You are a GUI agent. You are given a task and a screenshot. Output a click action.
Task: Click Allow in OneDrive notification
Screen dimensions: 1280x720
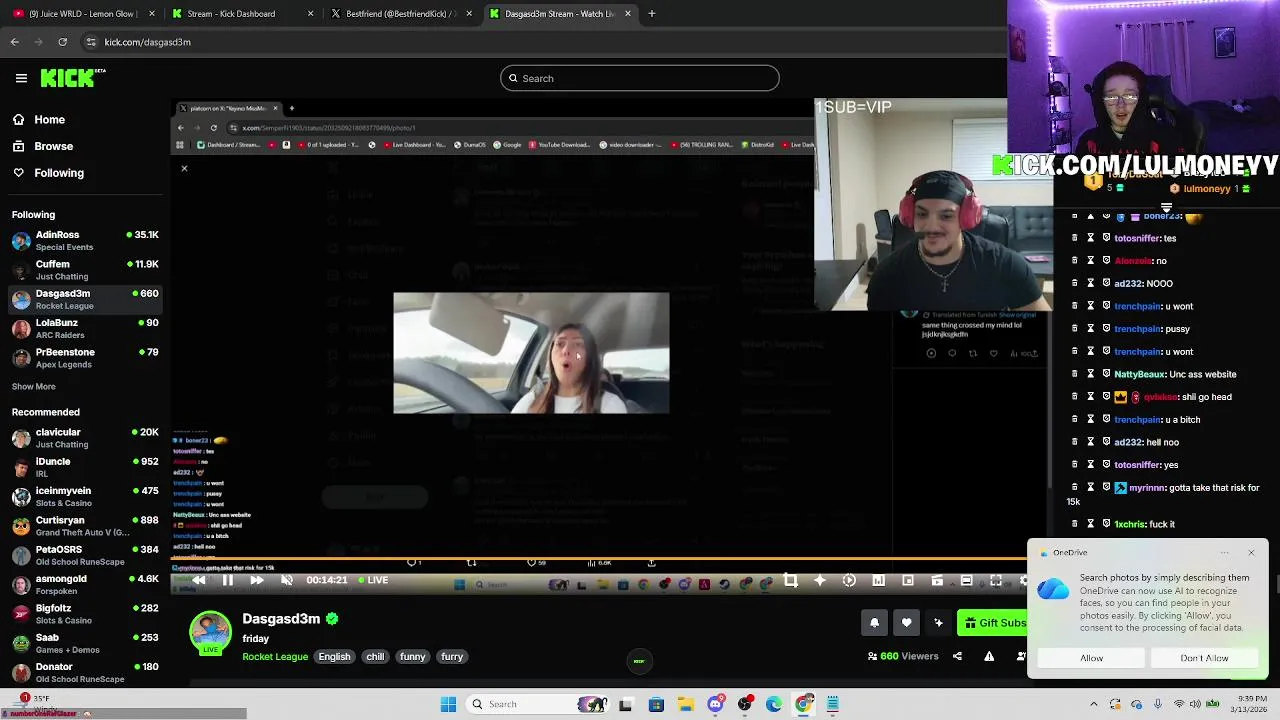pyautogui.click(x=1091, y=658)
